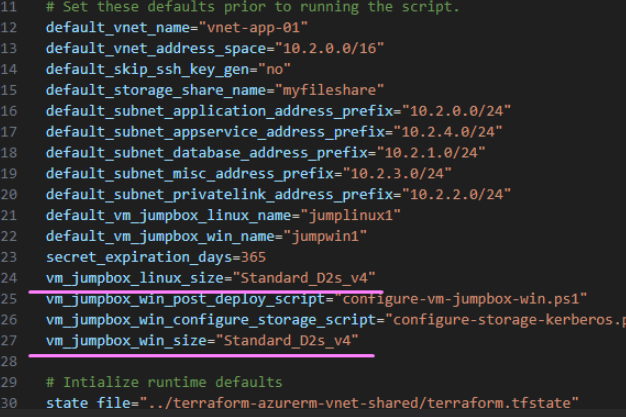The image size is (626, 417).
Task: Click the value "jumplinux1"
Action: [351, 215]
